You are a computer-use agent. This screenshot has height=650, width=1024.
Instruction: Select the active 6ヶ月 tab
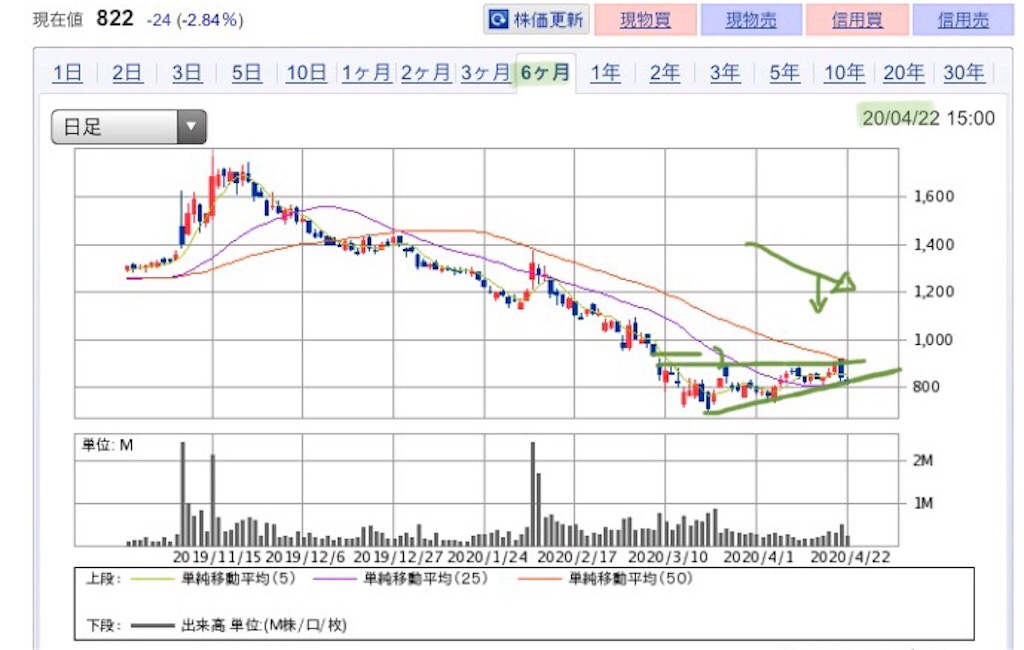click(545, 73)
